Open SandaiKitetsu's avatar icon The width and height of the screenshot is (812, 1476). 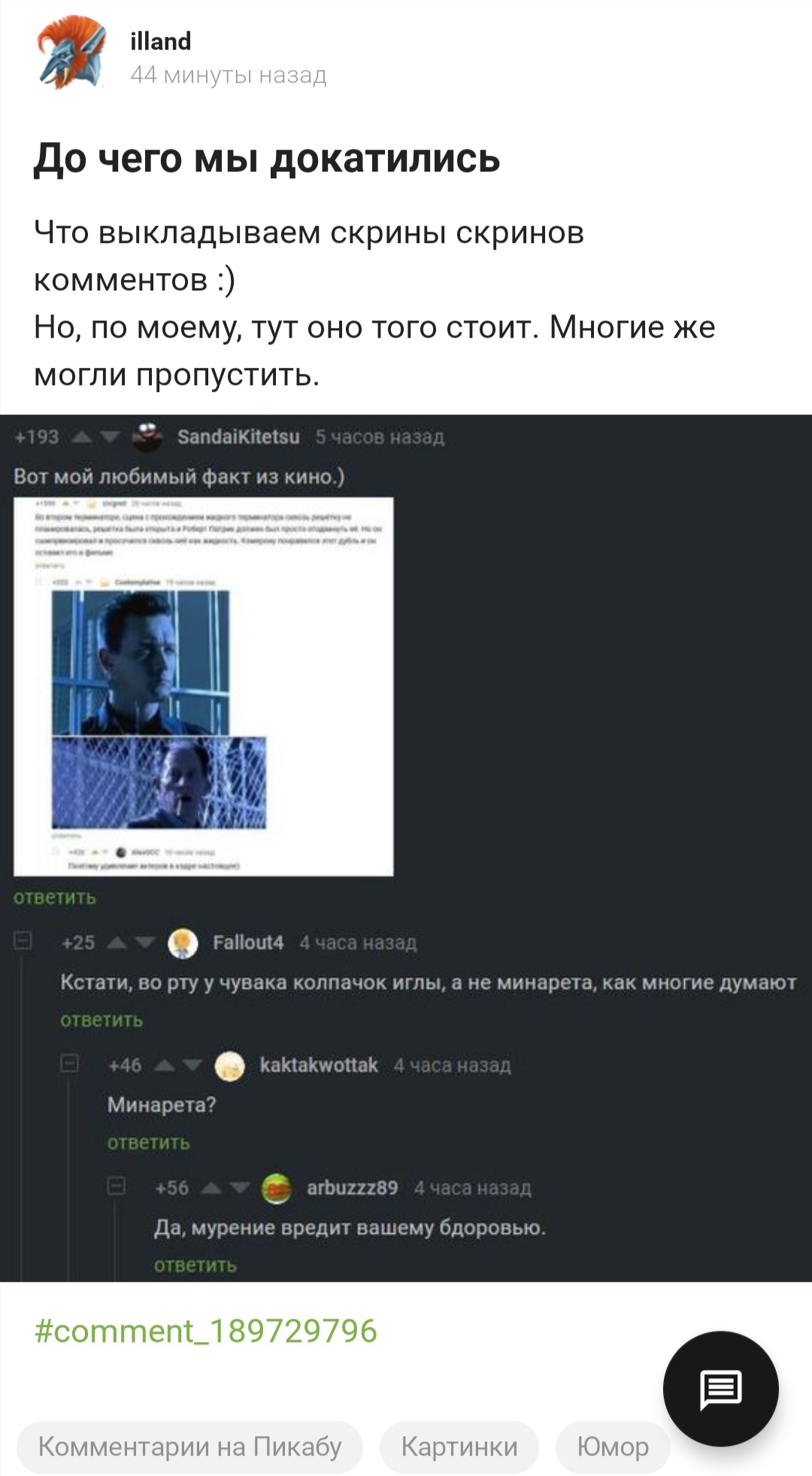(x=147, y=436)
